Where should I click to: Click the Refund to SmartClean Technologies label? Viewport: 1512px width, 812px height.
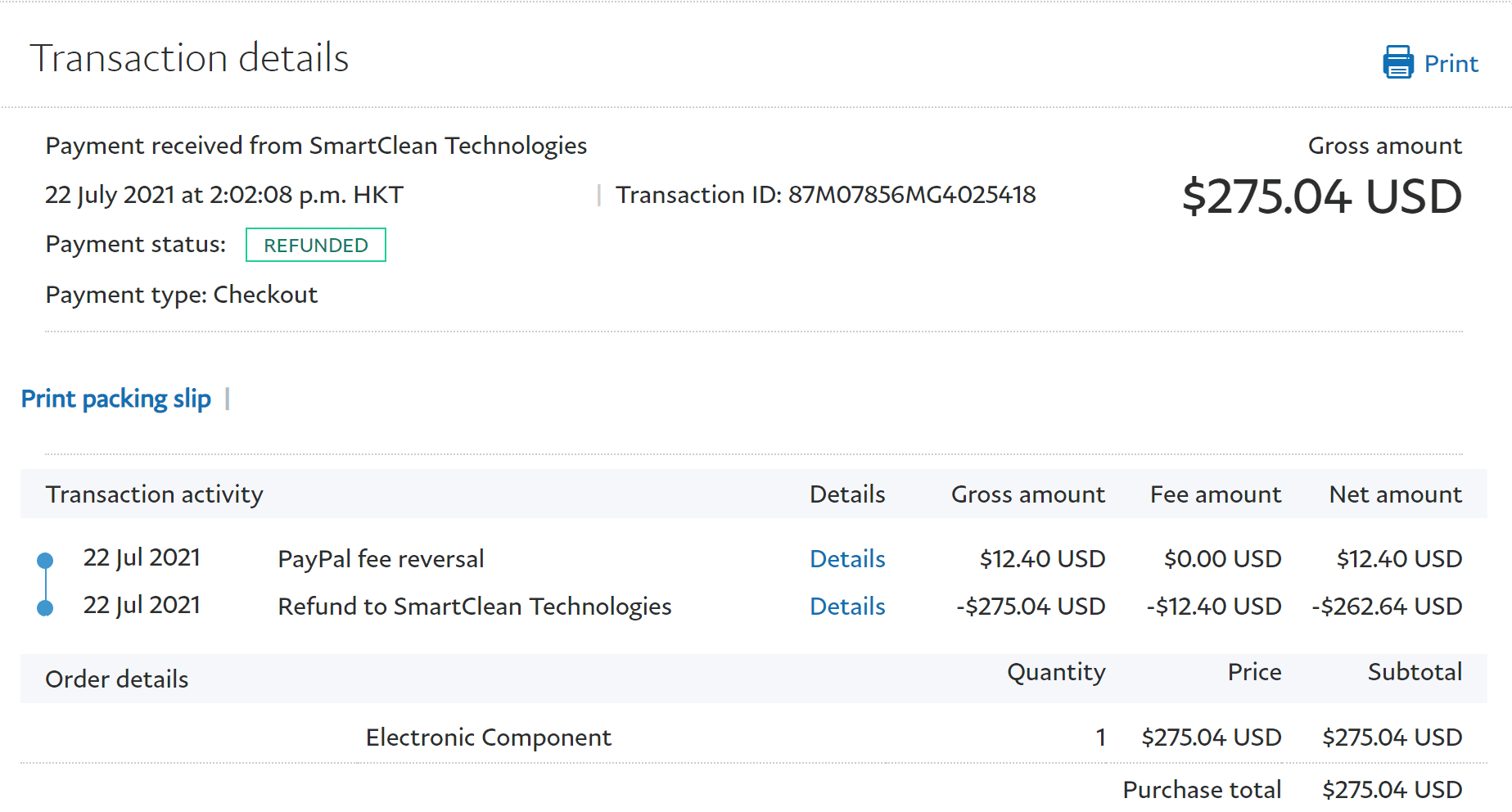pos(474,607)
